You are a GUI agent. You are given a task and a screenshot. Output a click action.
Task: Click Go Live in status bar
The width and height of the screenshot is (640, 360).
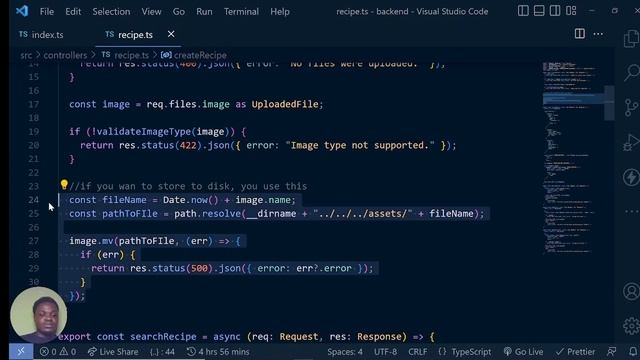tap(523, 351)
